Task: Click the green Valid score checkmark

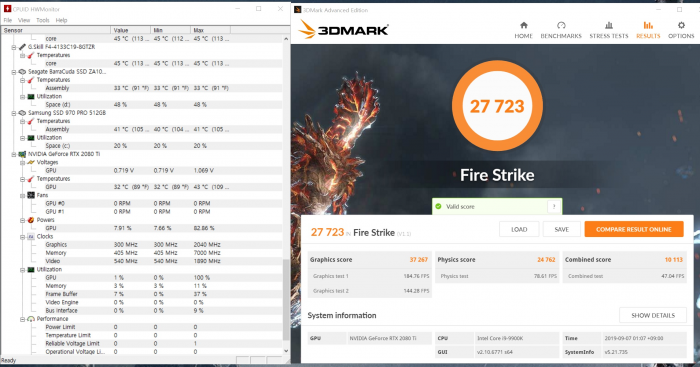Action: [x=438, y=206]
